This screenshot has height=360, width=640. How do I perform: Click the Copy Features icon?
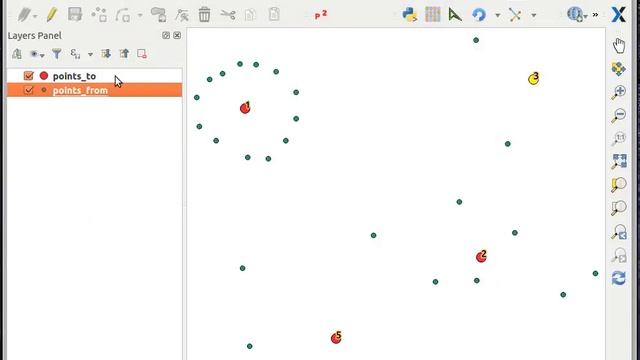(250, 15)
